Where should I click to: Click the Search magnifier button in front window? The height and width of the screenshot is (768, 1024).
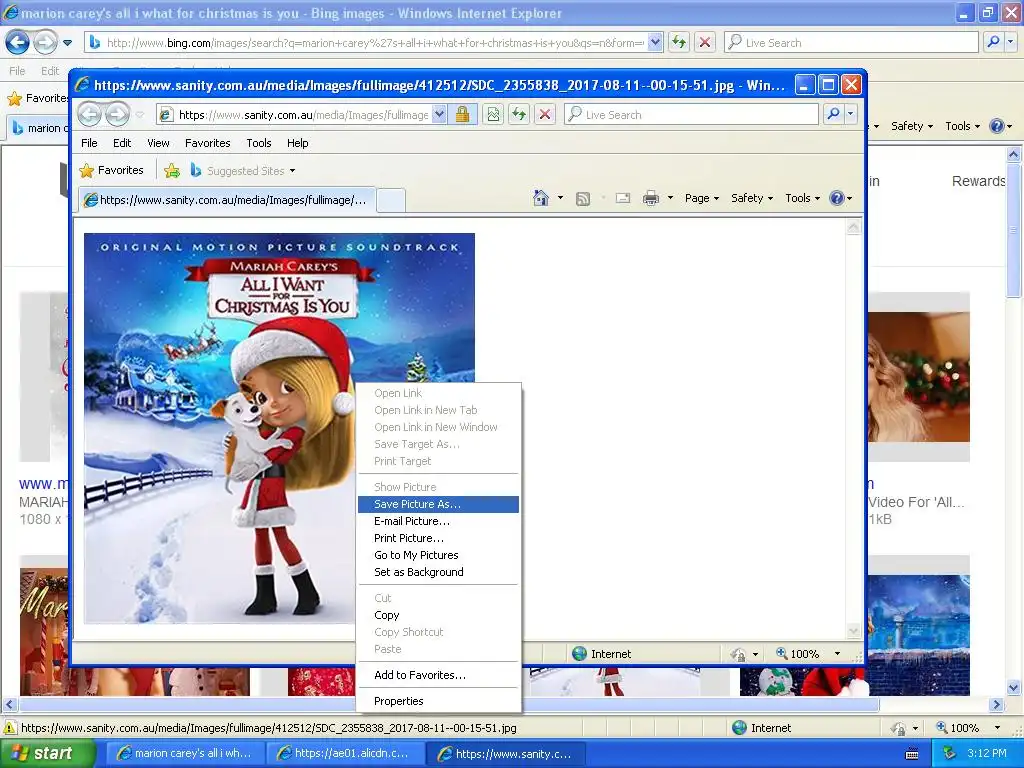tap(833, 115)
